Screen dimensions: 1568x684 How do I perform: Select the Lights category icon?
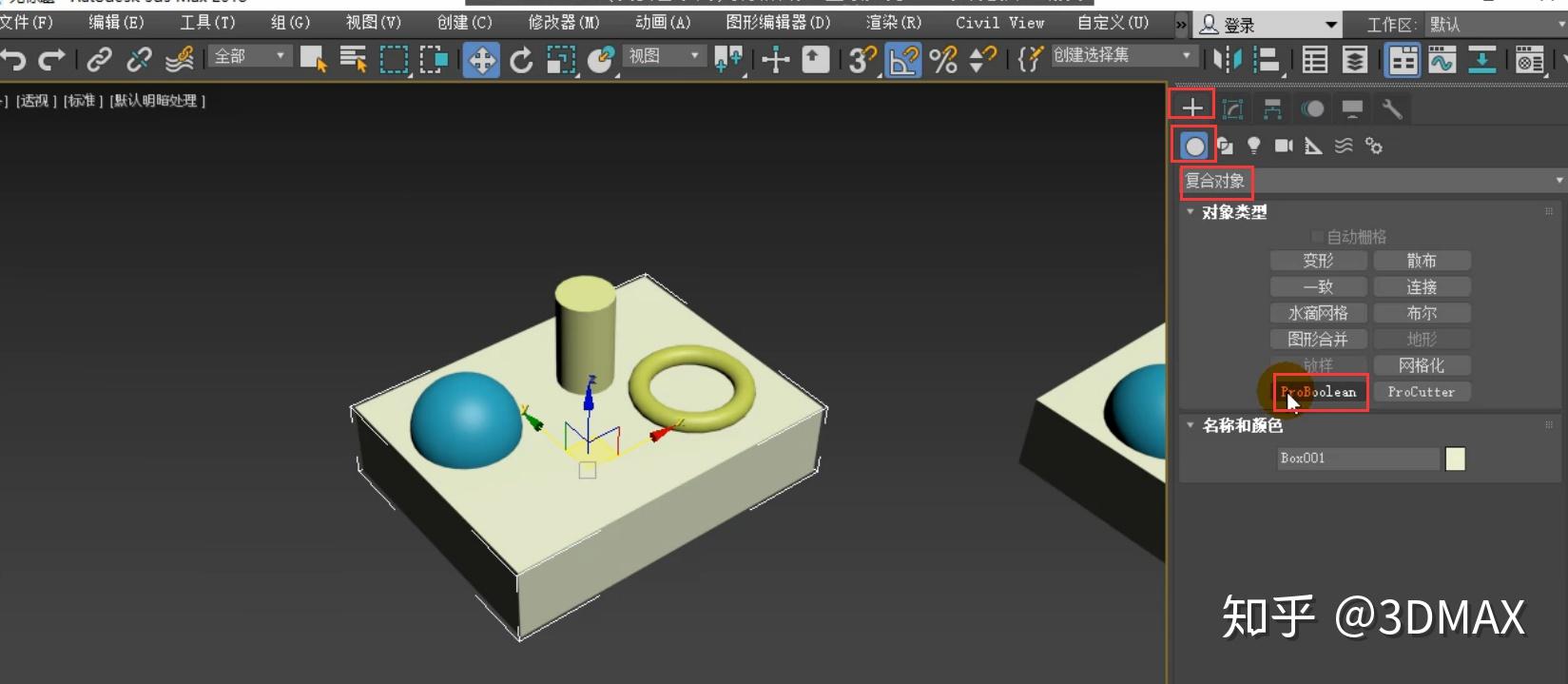click(1254, 146)
